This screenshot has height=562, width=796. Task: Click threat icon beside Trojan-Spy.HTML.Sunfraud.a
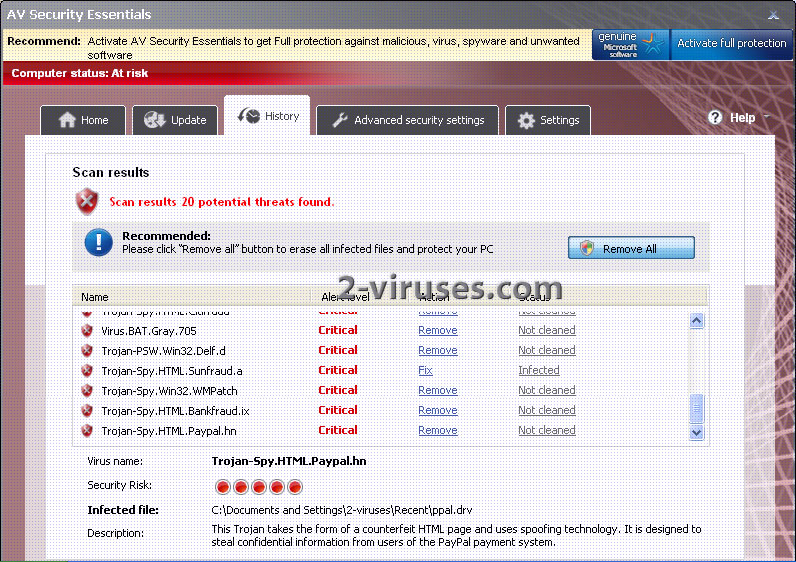87,371
